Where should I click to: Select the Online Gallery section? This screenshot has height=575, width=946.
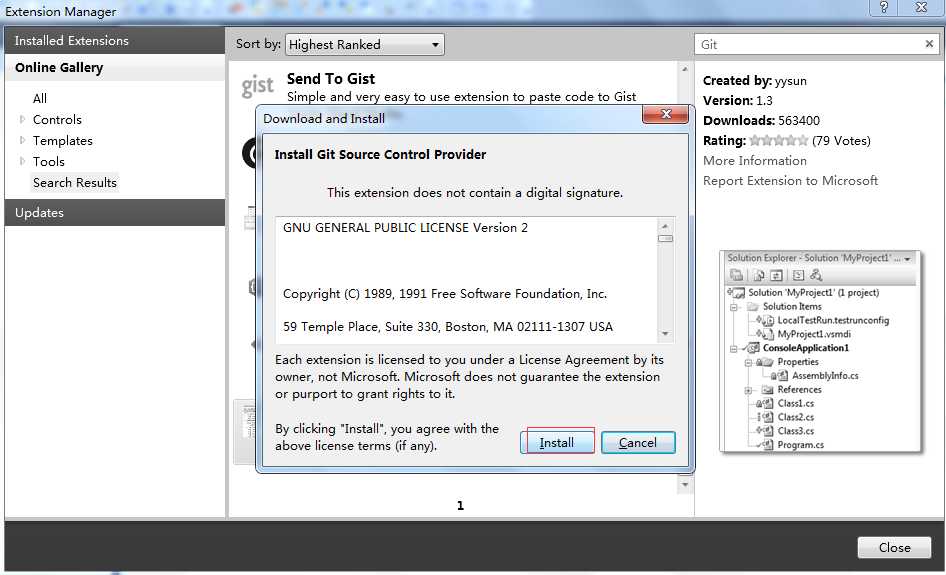(115, 68)
